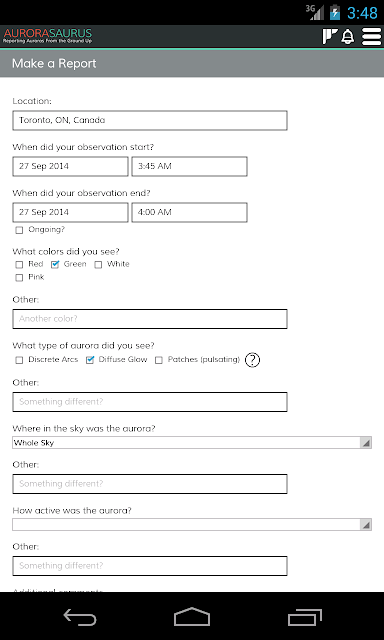Tap the notification bell icon
Image resolution: width=384 pixels, height=640 pixels.
pyautogui.click(x=348, y=37)
